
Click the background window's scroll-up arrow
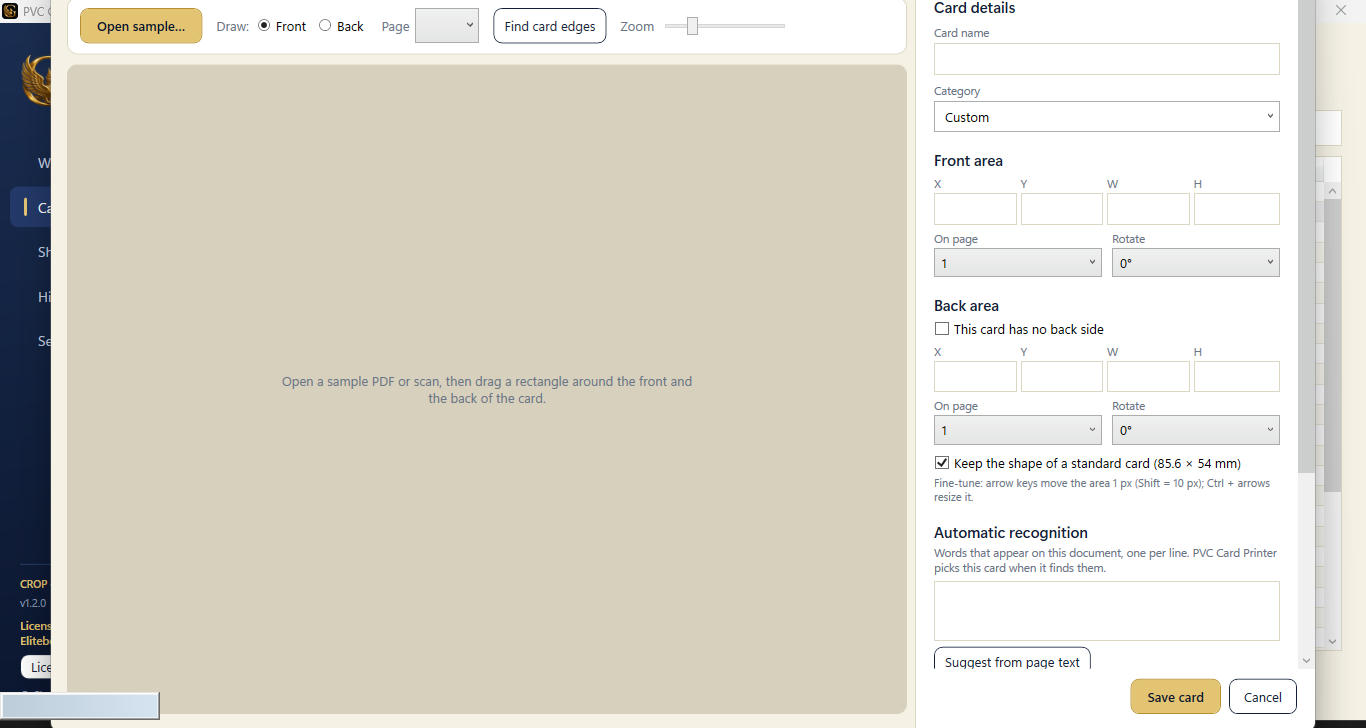click(1333, 190)
